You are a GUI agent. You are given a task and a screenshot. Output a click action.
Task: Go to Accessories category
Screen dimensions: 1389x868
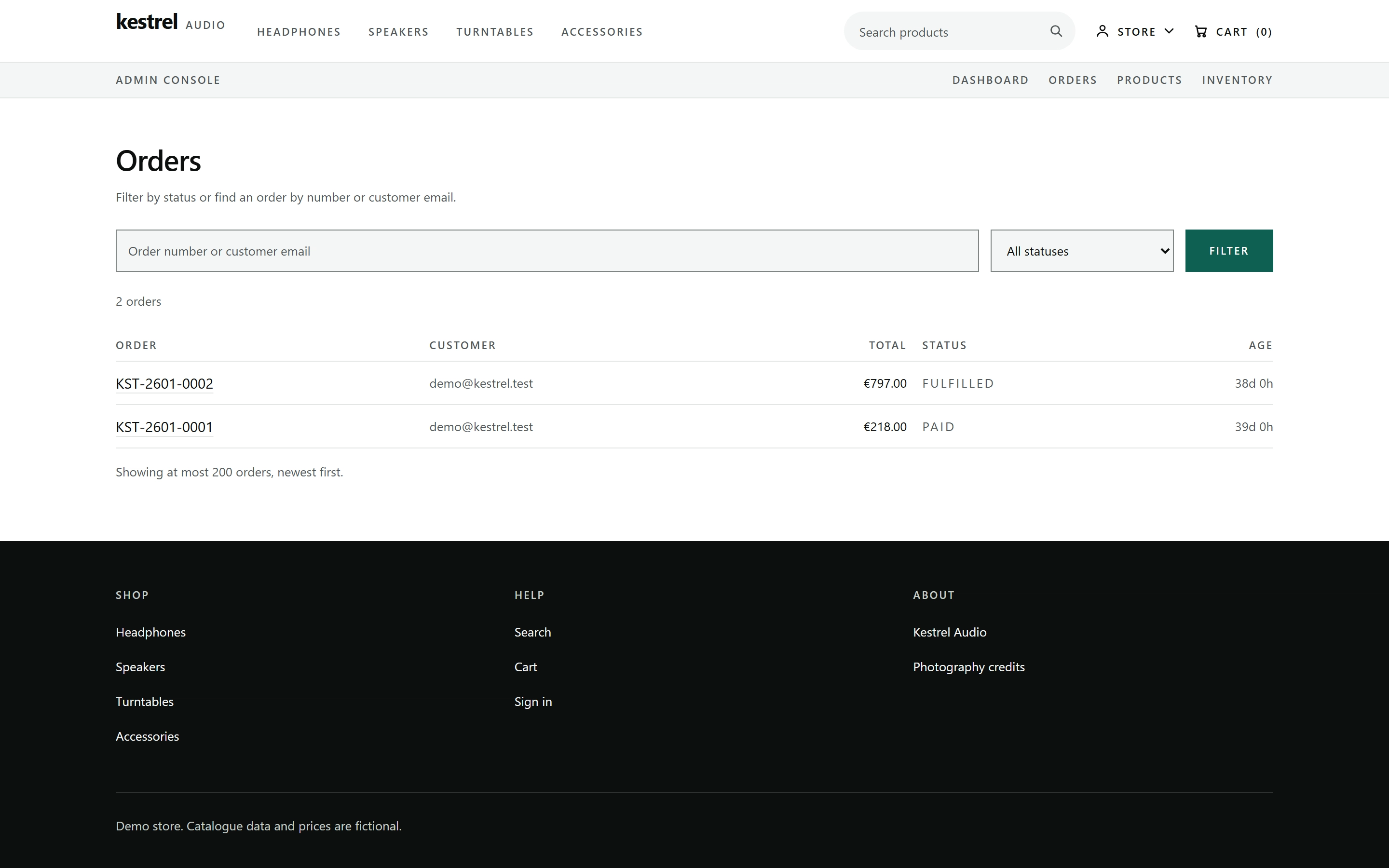tap(601, 32)
